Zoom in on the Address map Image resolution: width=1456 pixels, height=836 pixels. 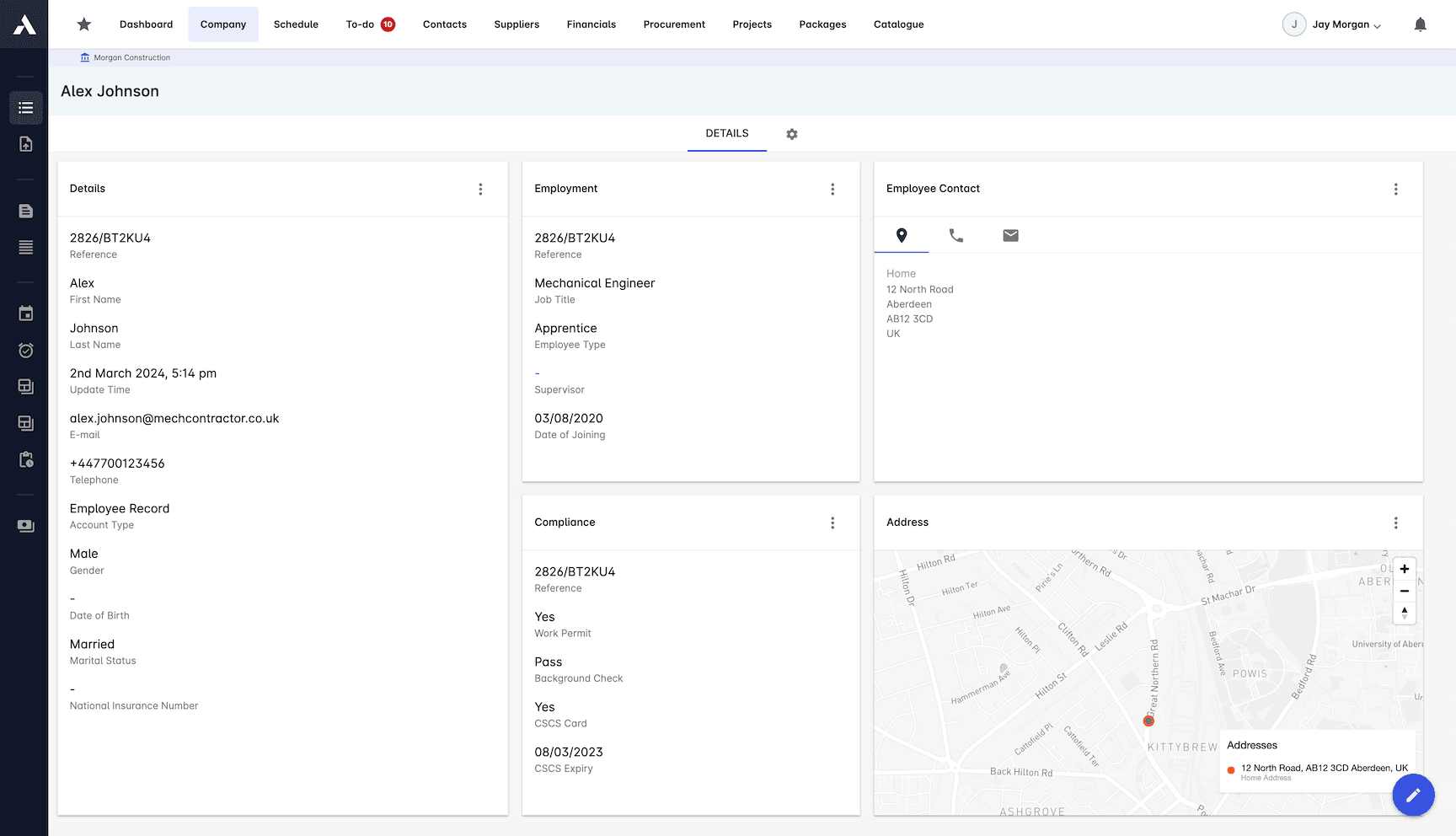(1404, 568)
